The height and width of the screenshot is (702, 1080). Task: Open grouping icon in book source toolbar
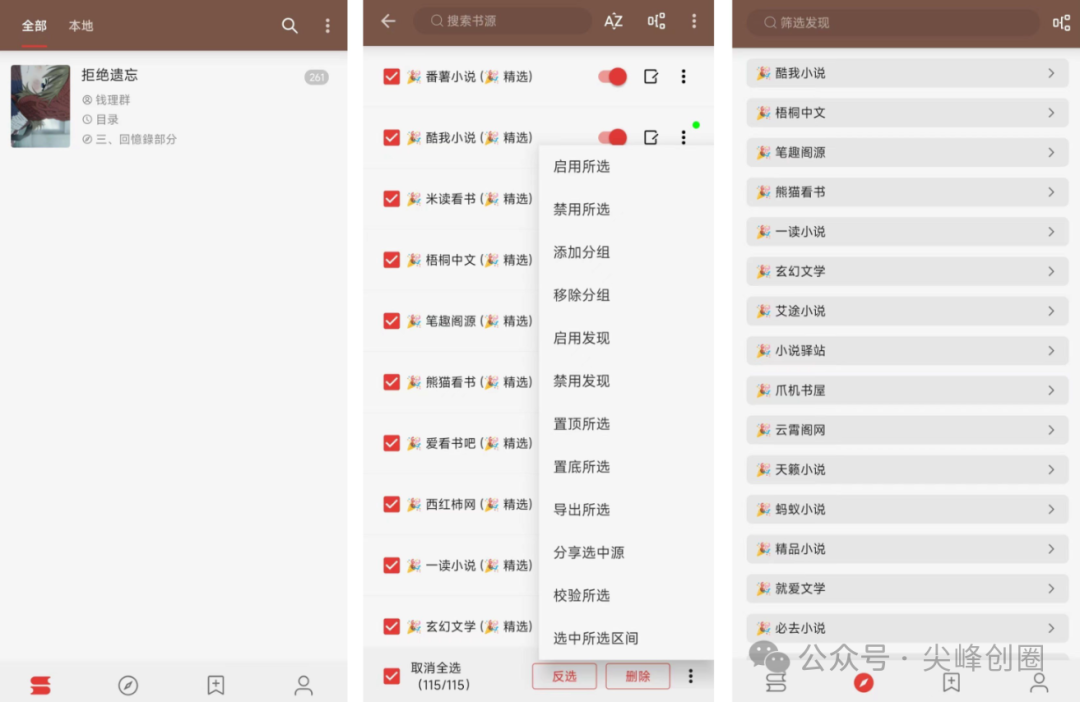[x=656, y=21]
